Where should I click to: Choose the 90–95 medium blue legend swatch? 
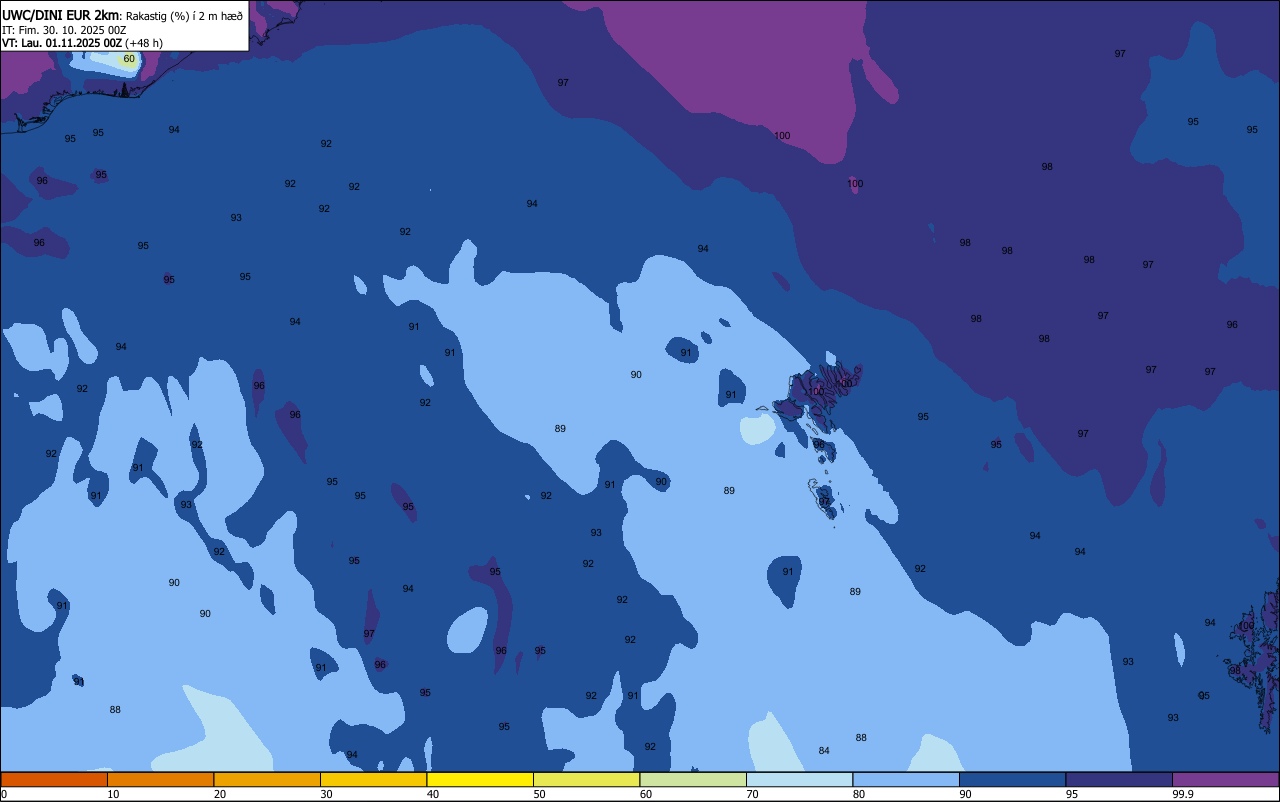[x=1012, y=779]
